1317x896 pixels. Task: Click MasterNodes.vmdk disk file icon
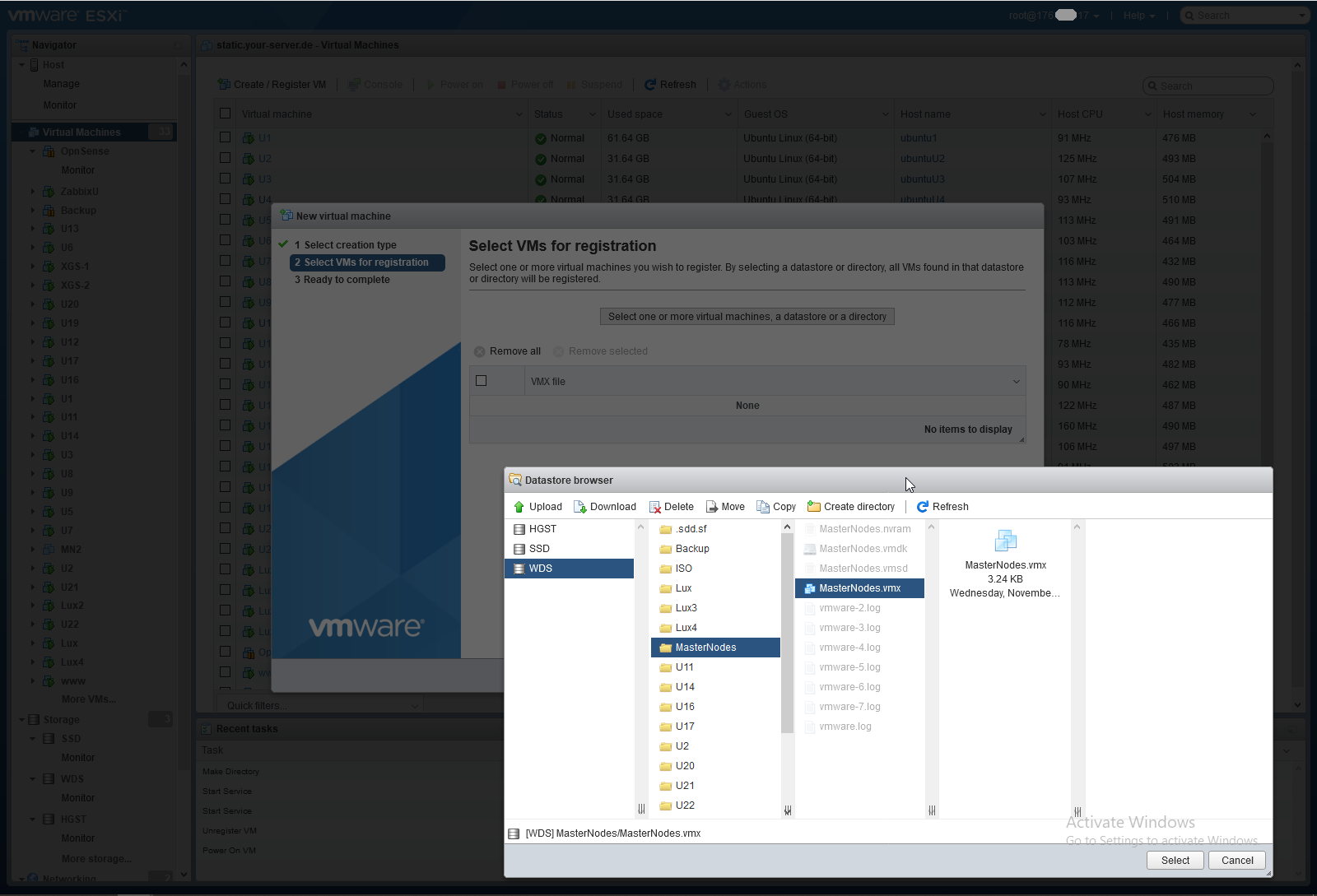pyautogui.click(x=810, y=549)
